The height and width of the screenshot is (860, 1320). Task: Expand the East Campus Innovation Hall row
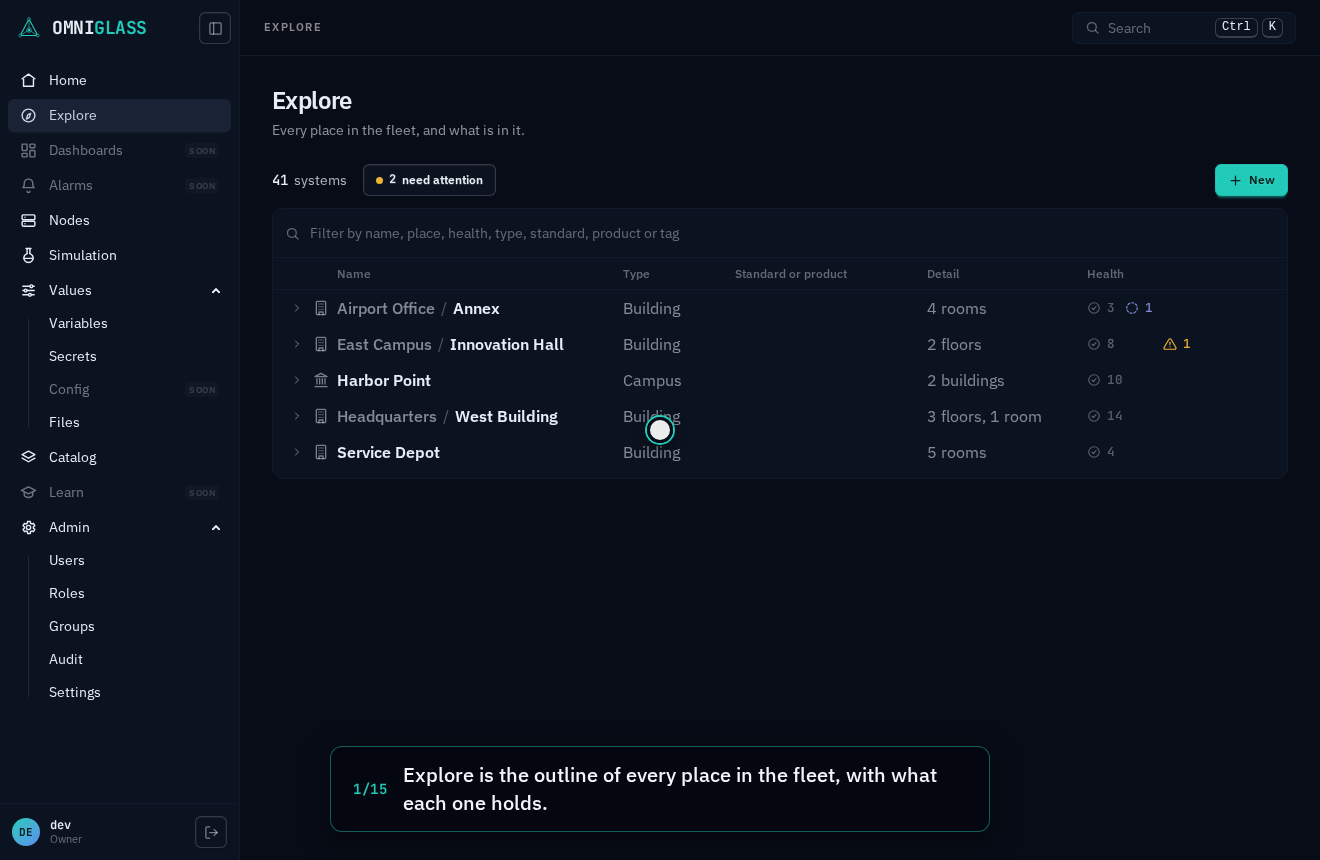tap(297, 344)
